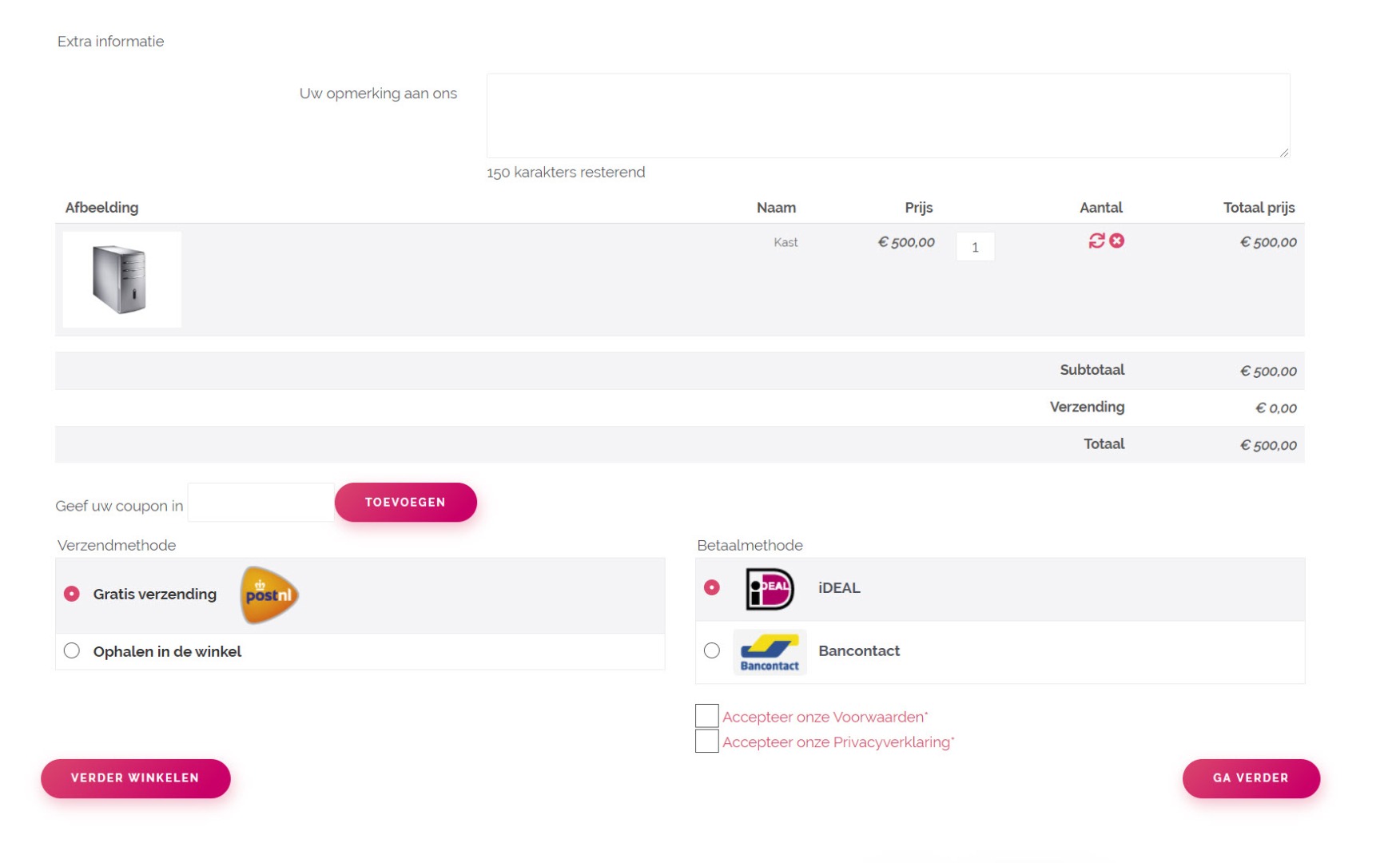The width and height of the screenshot is (1400, 863).
Task: Choose Ophalen in de winkel option
Action: click(72, 650)
